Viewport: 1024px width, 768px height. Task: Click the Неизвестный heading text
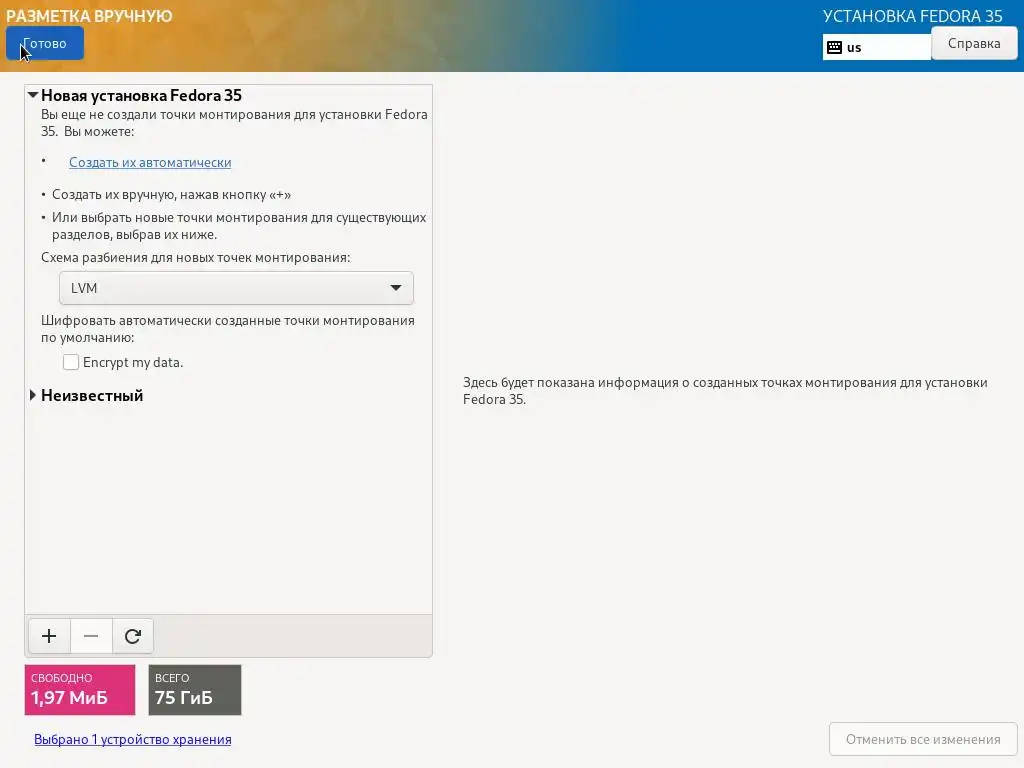pyautogui.click(x=92, y=395)
